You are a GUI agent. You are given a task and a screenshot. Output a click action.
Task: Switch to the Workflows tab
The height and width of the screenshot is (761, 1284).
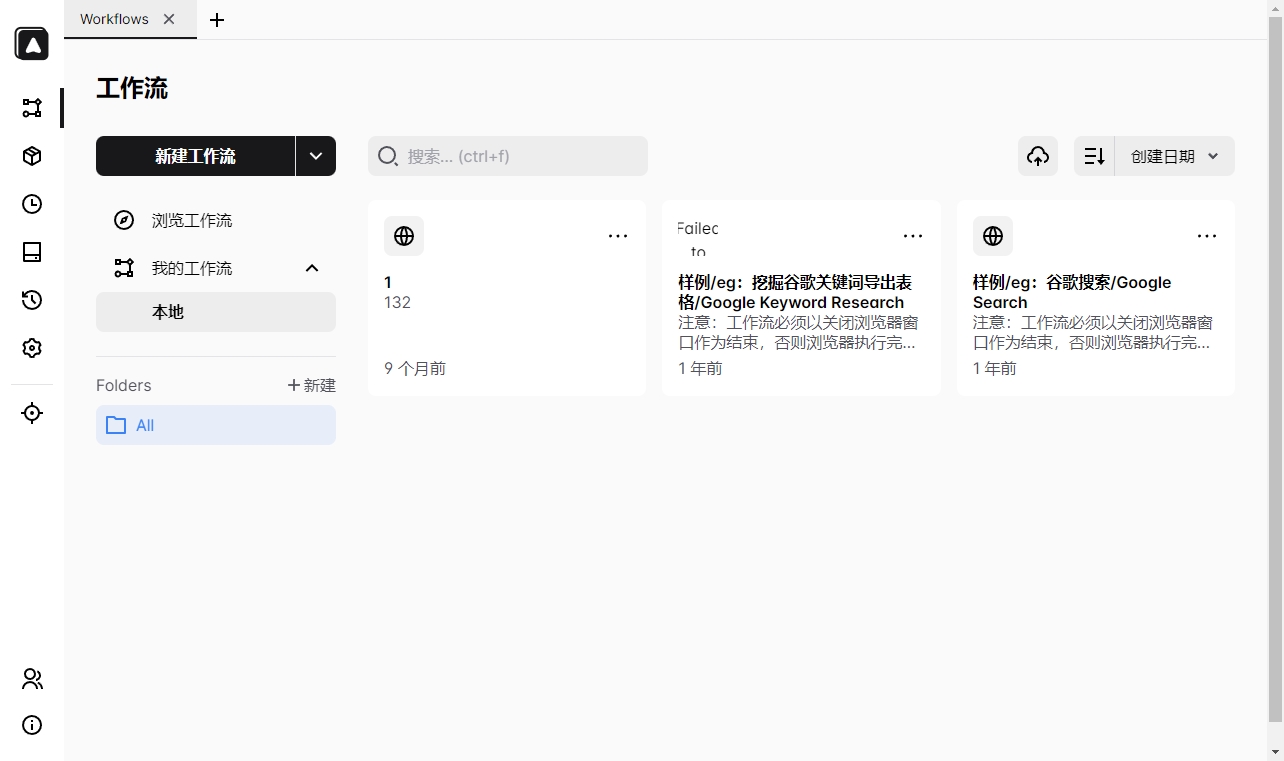113,18
